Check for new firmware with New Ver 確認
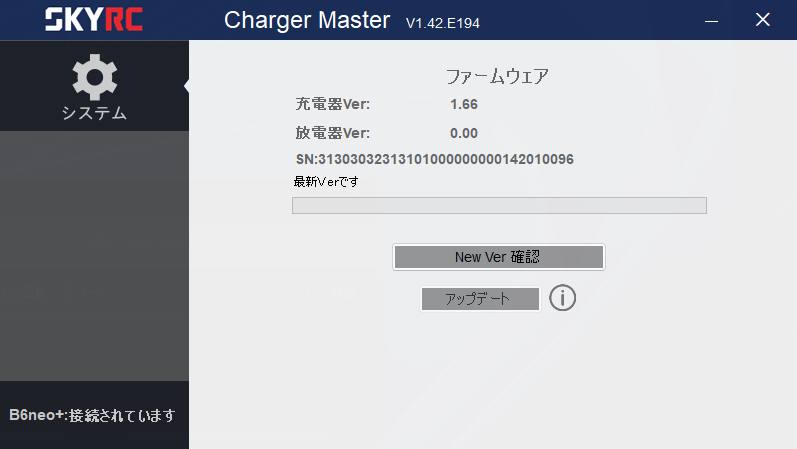 click(499, 257)
